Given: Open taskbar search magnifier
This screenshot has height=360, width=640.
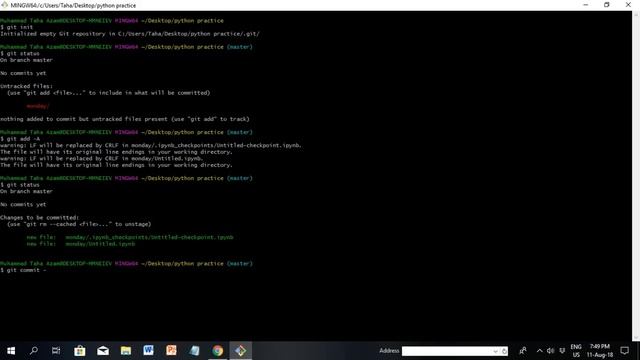Looking at the screenshot, I should pos(34,351).
